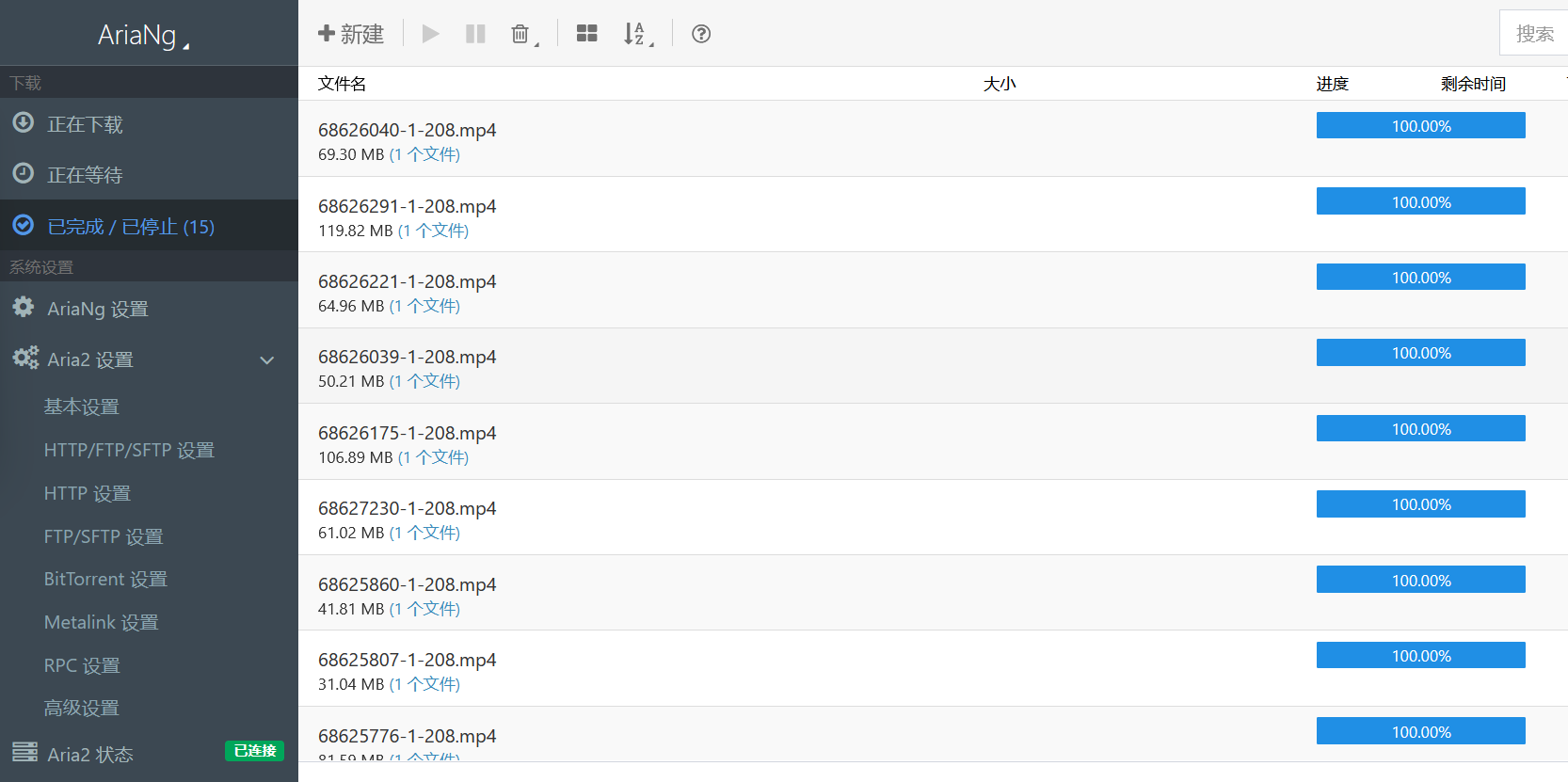The height and width of the screenshot is (782, 1568).
Task: Open HTTP 设置 page
Action: (88, 493)
